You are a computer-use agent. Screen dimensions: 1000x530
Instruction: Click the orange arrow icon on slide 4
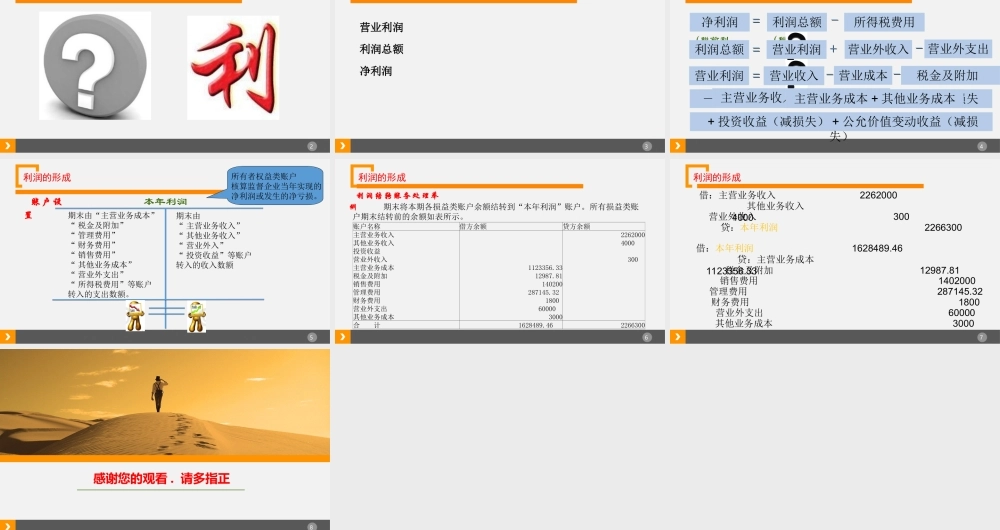click(677, 146)
